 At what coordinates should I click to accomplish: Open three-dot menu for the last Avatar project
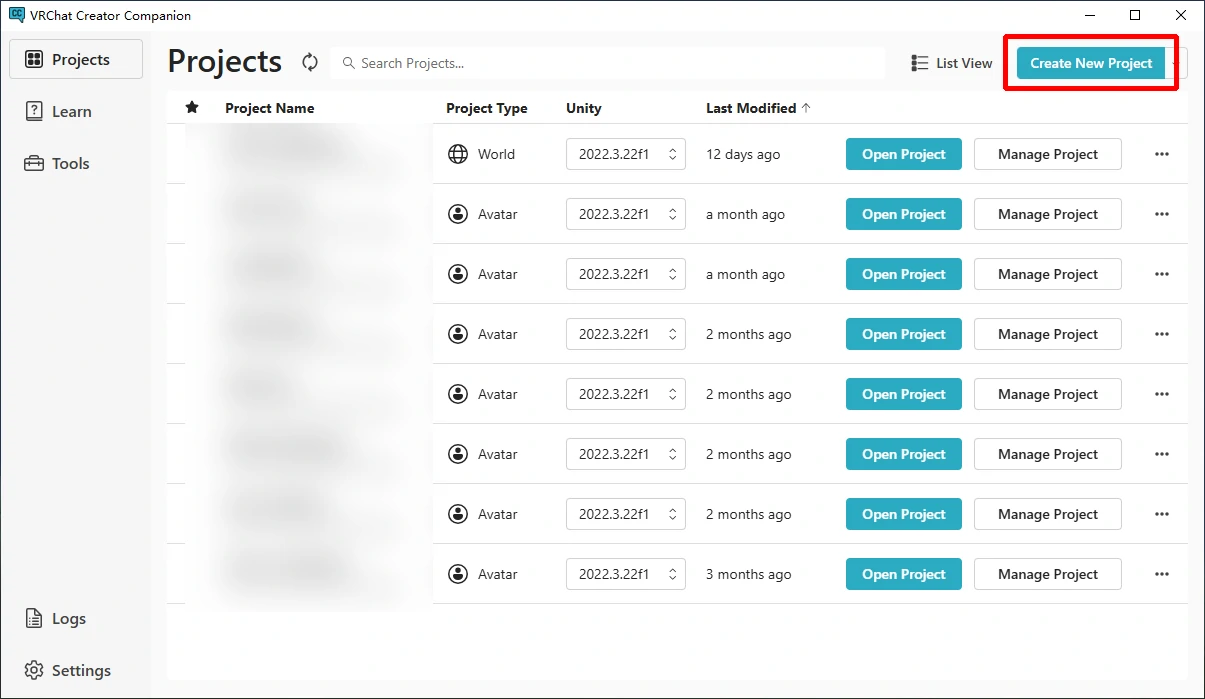[x=1161, y=574]
